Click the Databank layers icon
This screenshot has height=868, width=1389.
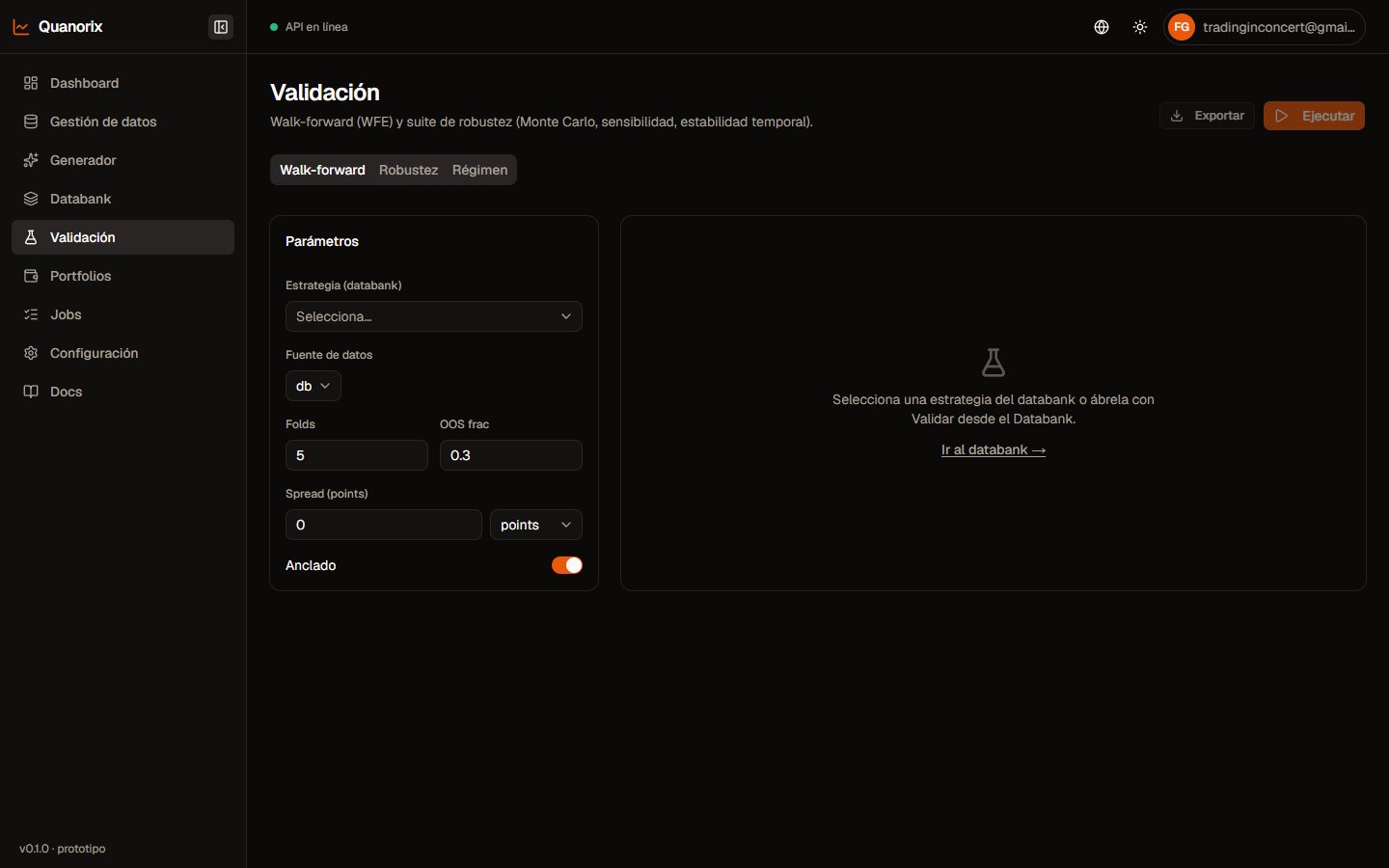[31, 199]
